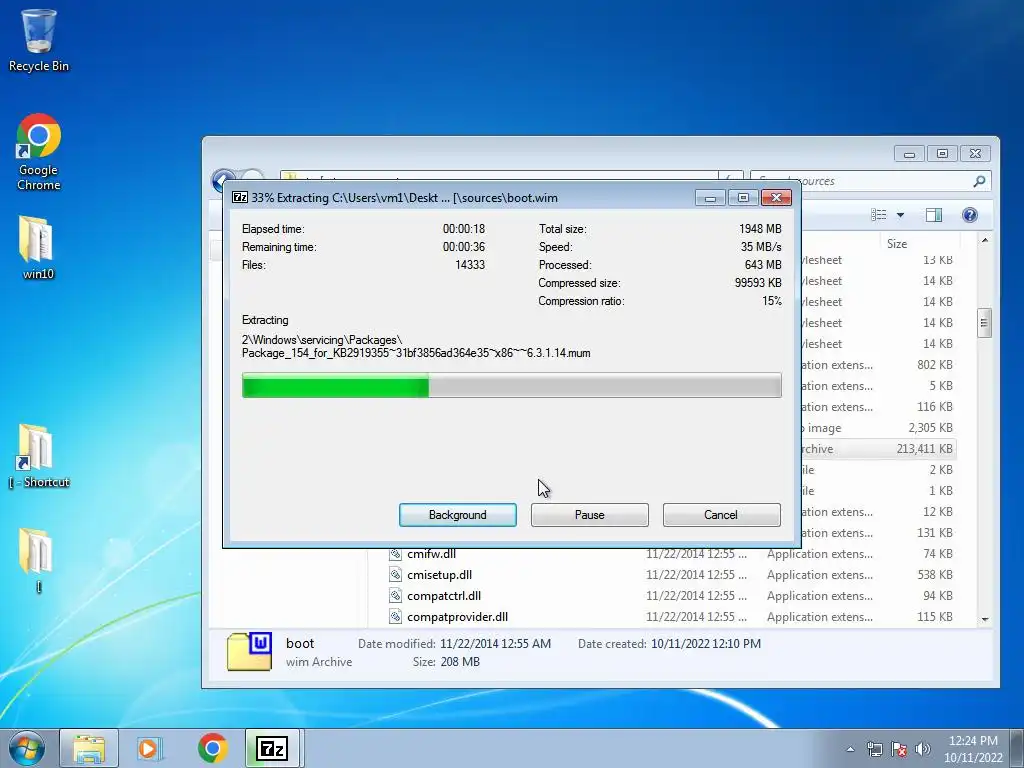Image resolution: width=1024 pixels, height=768 pixels.
Task: Launch Google Chrome from the desktop icon
Action: pyautogui.click(x=39, y=152)
